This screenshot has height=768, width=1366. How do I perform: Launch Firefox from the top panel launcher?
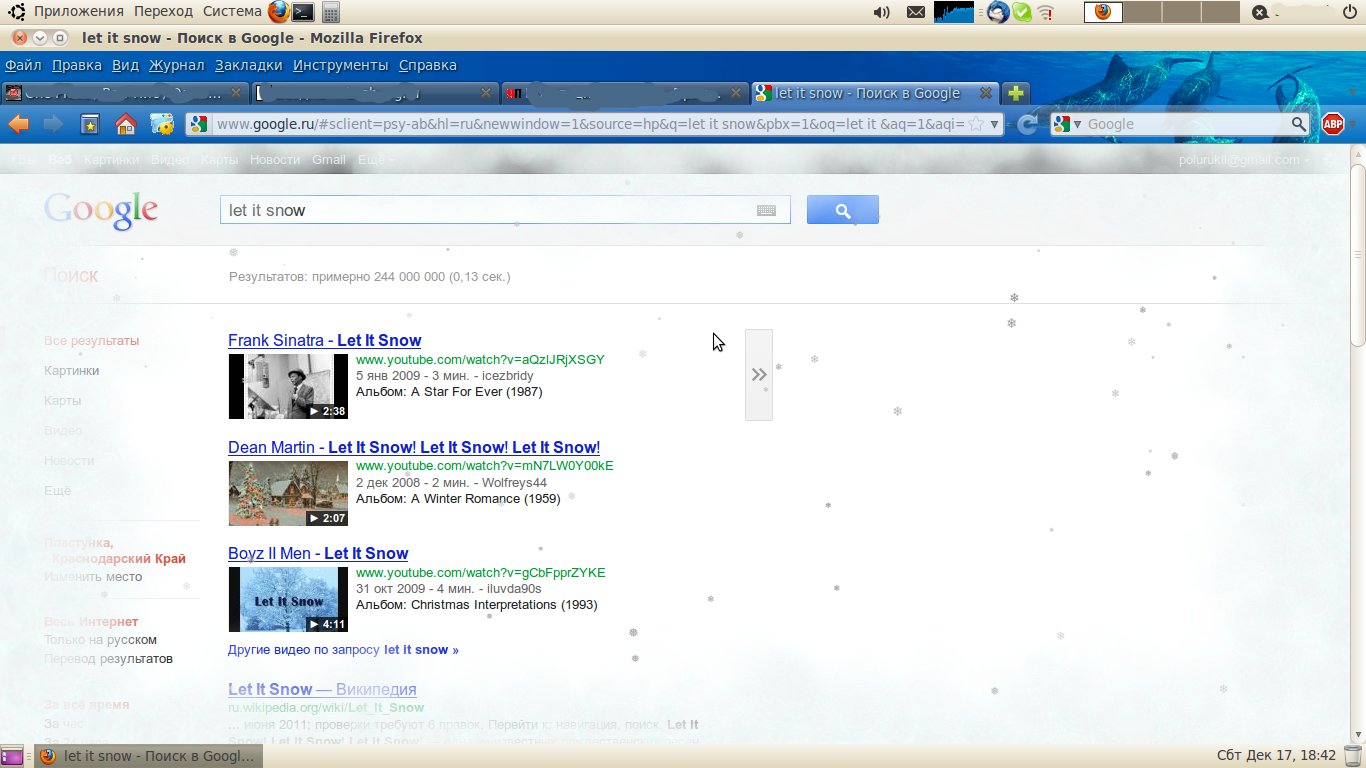pyautogui.click(x=279, y=12)
